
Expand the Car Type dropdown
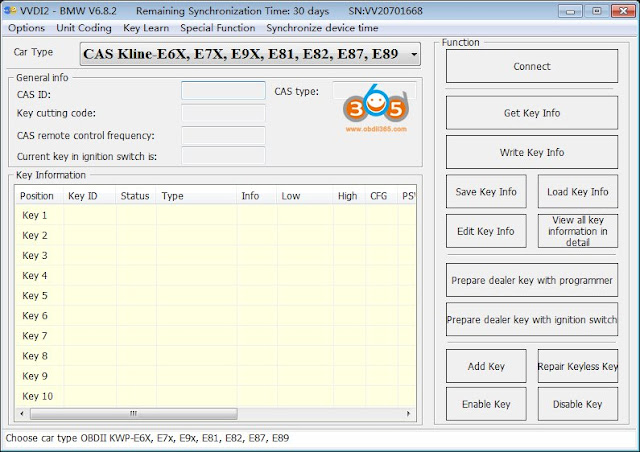pos(250,54)
